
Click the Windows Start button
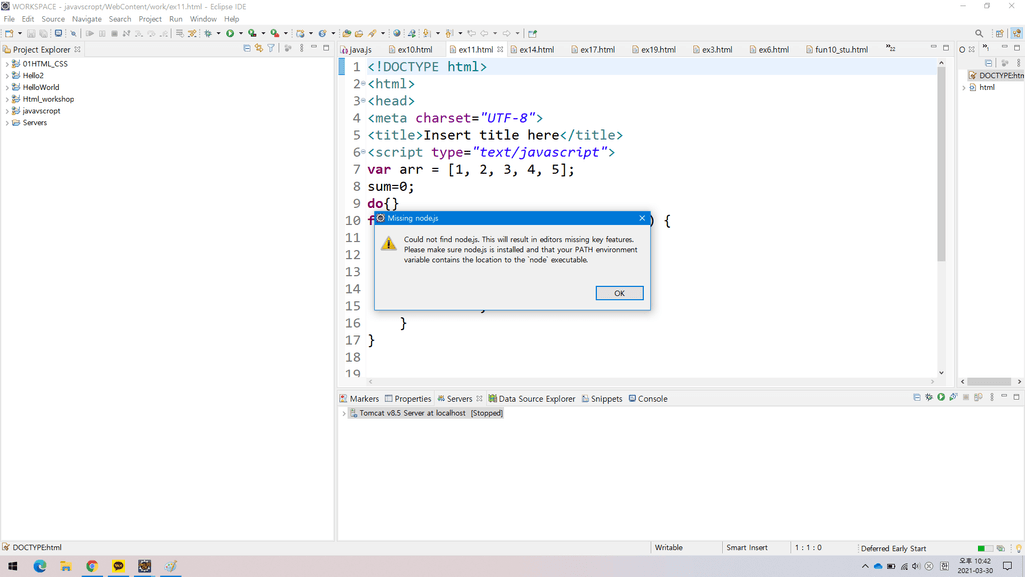point(12,566)
